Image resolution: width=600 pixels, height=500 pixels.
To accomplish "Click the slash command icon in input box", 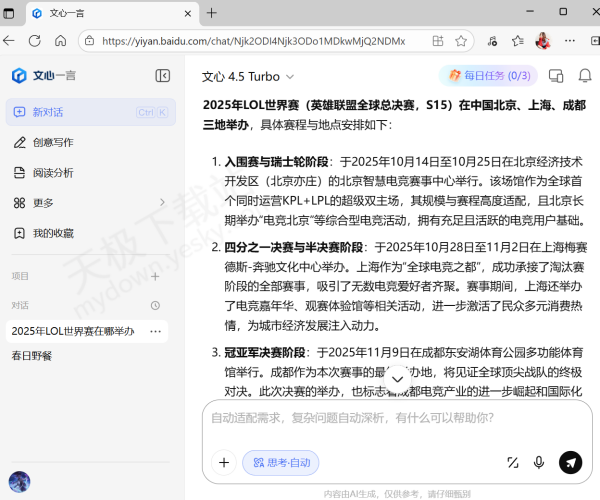I will [x=512, y=462].
